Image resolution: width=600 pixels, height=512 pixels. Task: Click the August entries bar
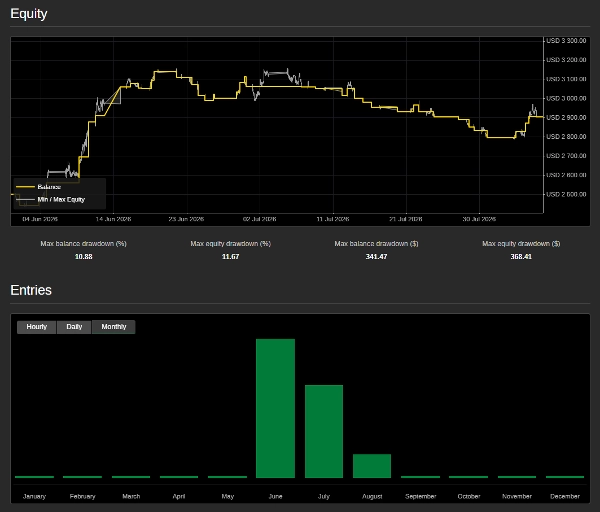click(372, 466)
